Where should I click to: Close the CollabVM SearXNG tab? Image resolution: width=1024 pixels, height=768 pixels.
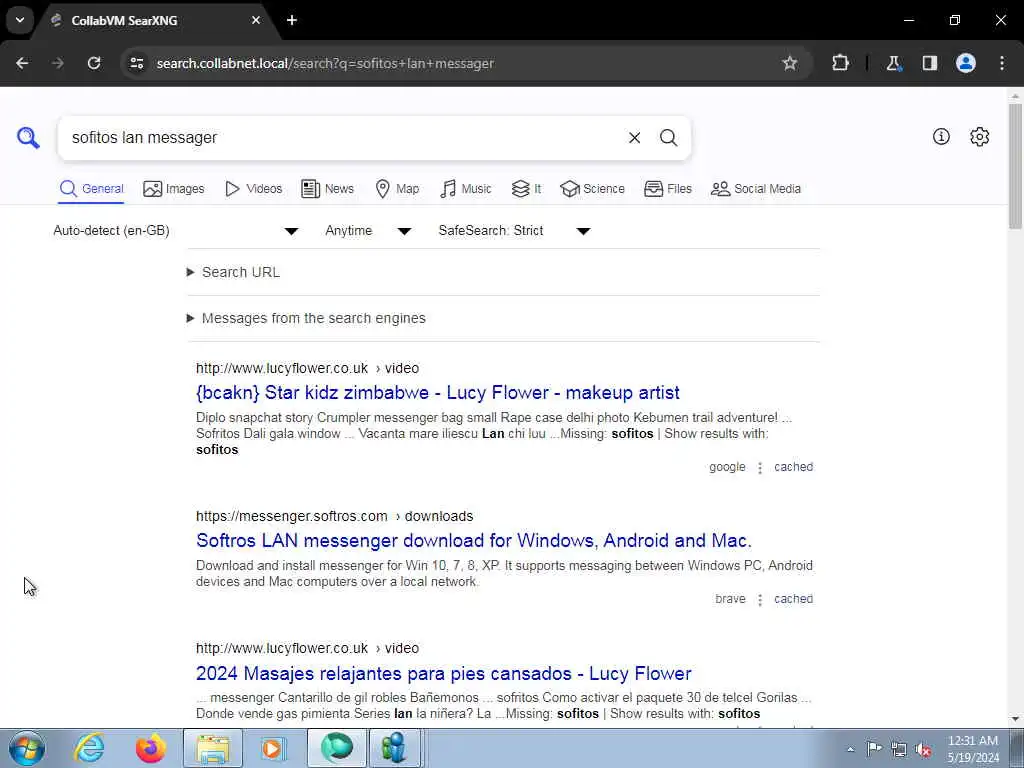(256, 20)
